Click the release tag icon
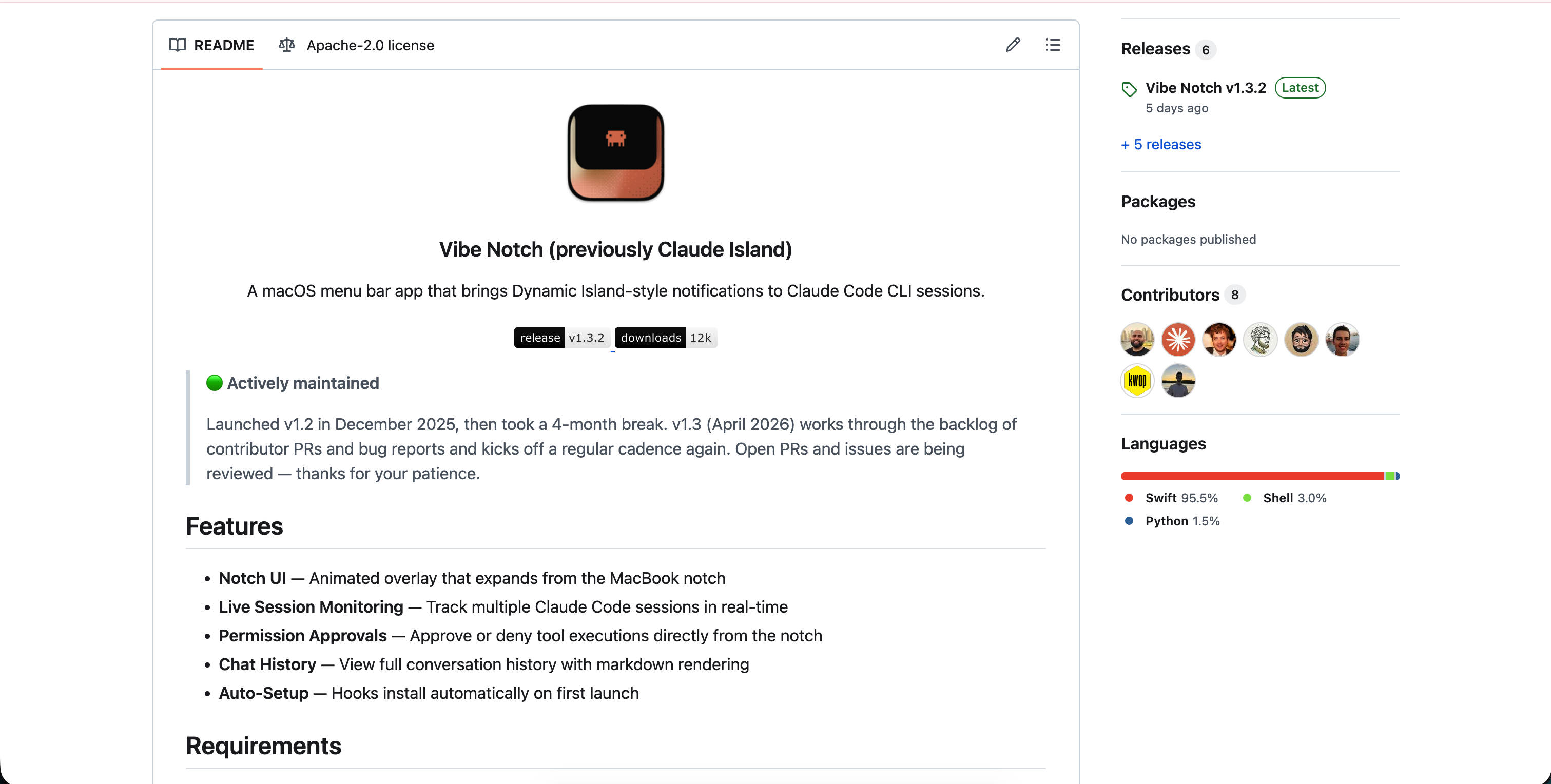This screenshot has height=784, width=1551. coord(1129,89)
